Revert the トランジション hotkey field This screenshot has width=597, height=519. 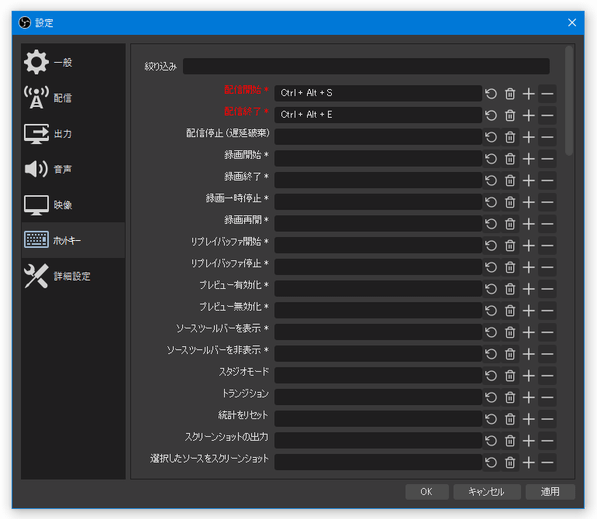(491, 398)
